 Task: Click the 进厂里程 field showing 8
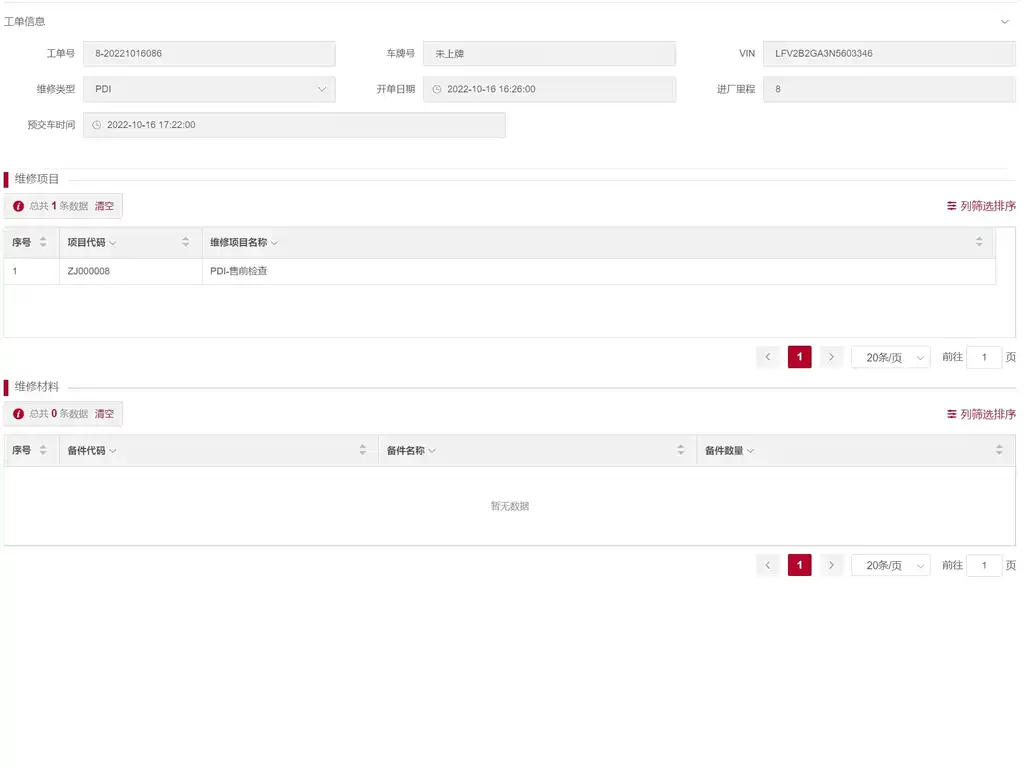889,89
